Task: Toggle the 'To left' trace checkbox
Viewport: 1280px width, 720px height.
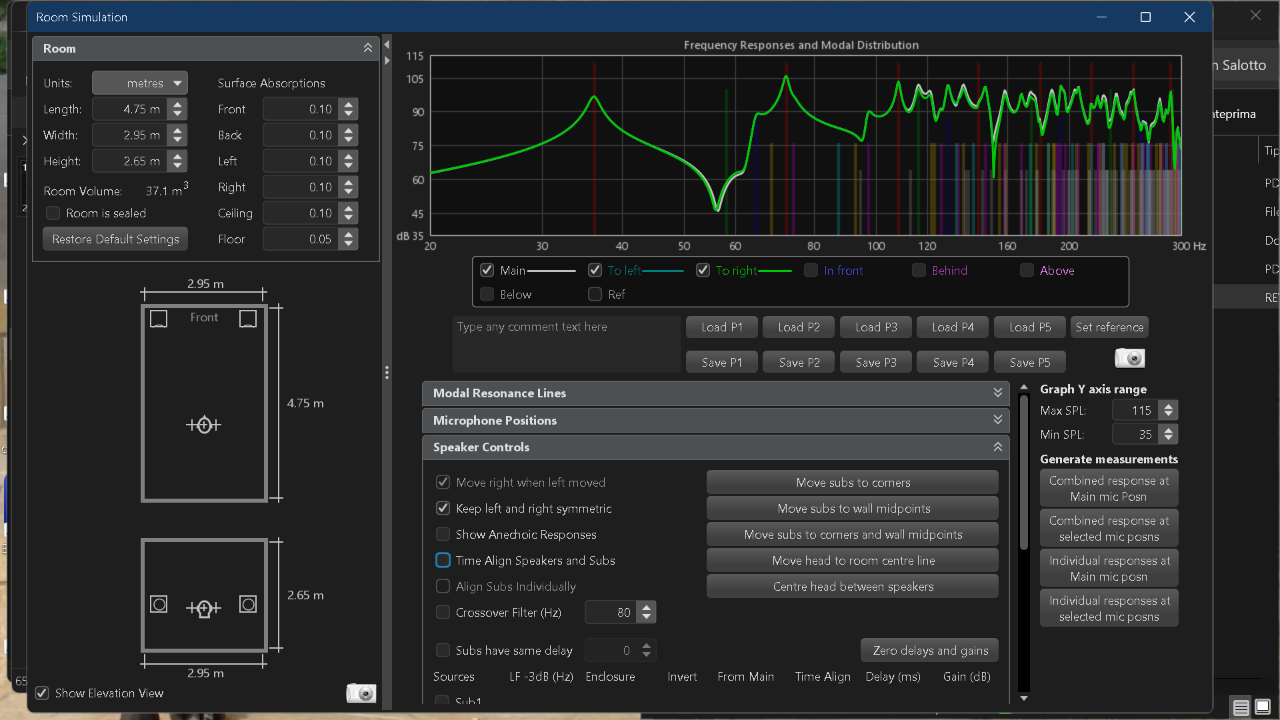Action: pos(594,270)
